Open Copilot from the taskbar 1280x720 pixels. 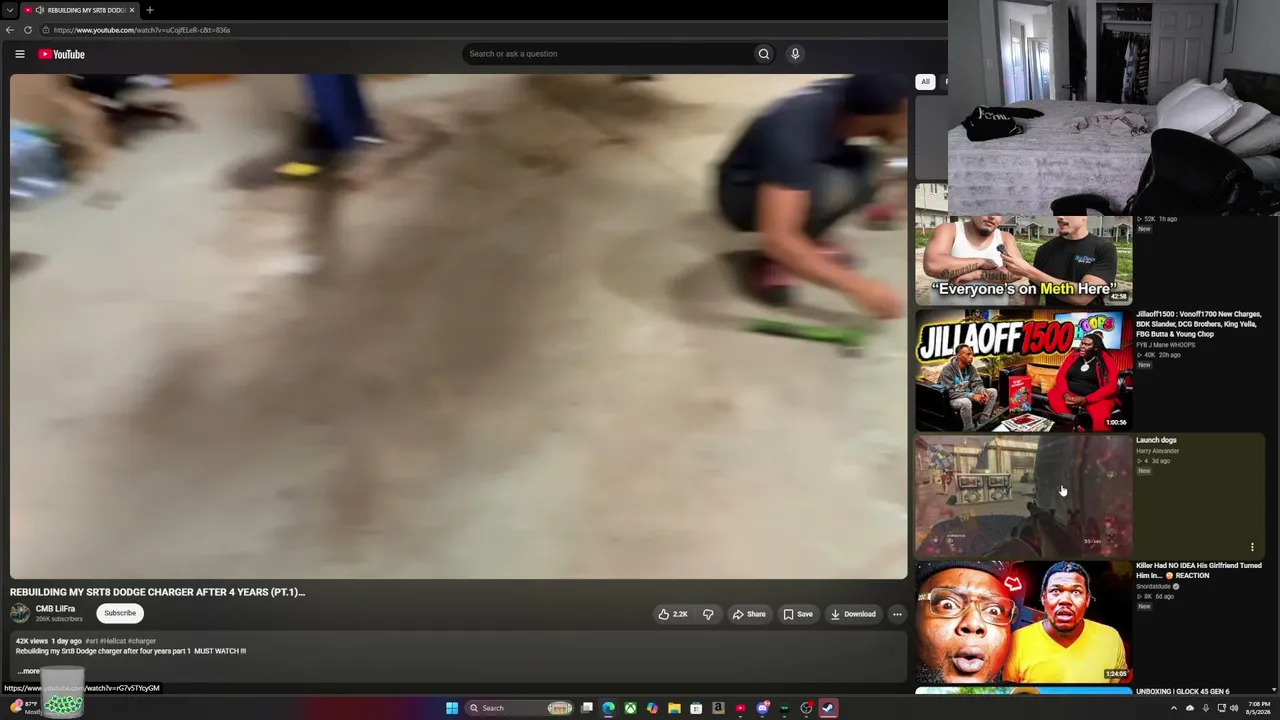pyautogui.click(x=653, y=708)
